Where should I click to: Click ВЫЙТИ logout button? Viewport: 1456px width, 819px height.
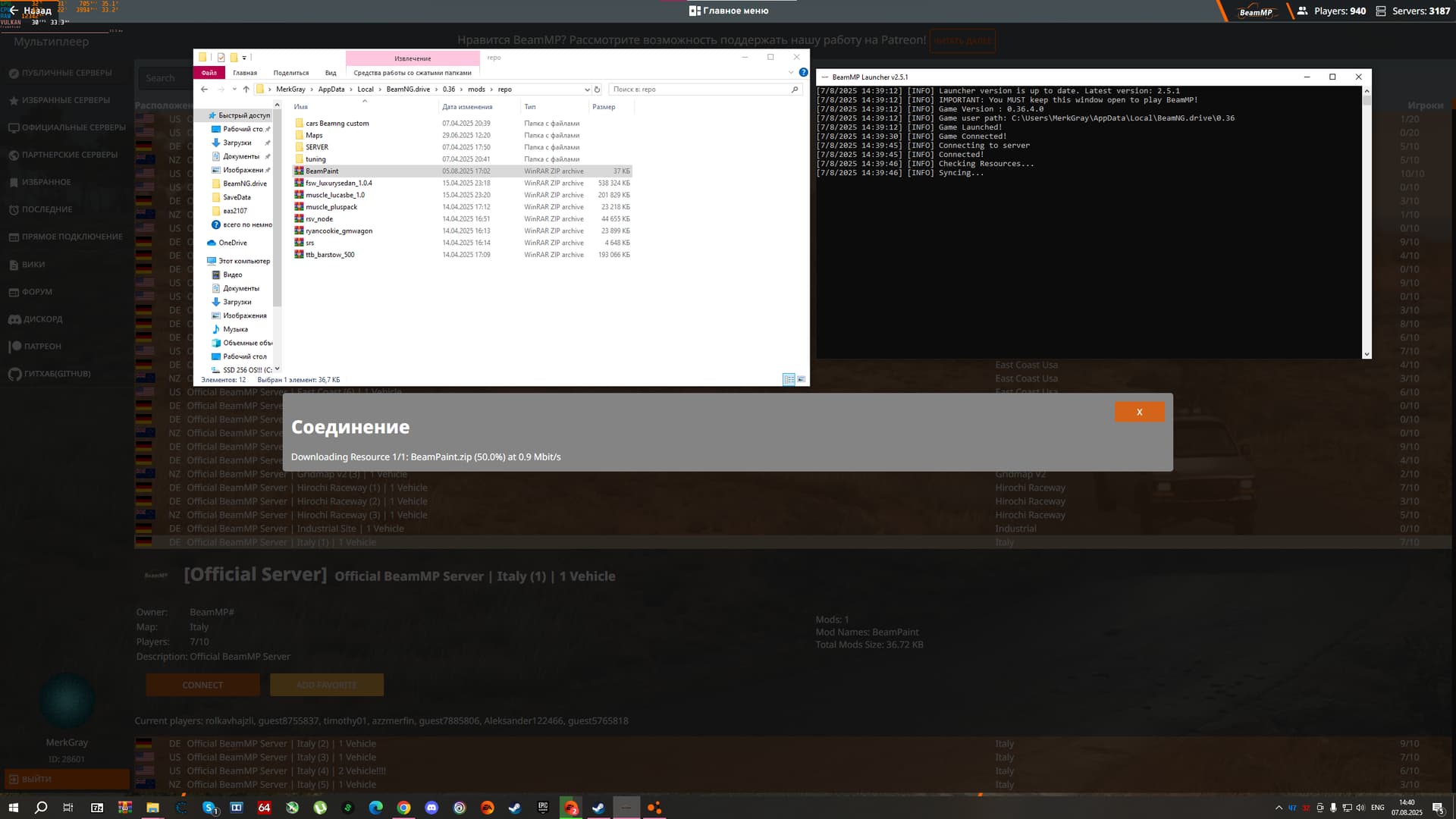(67, 779)
